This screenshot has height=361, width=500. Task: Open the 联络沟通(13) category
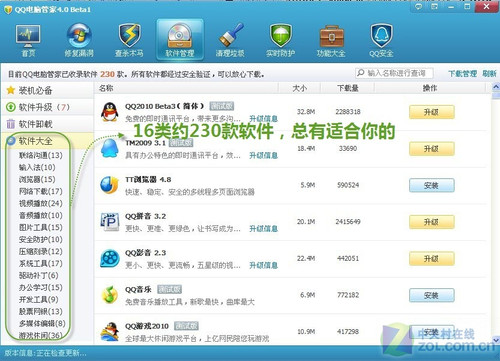[41, 155]
